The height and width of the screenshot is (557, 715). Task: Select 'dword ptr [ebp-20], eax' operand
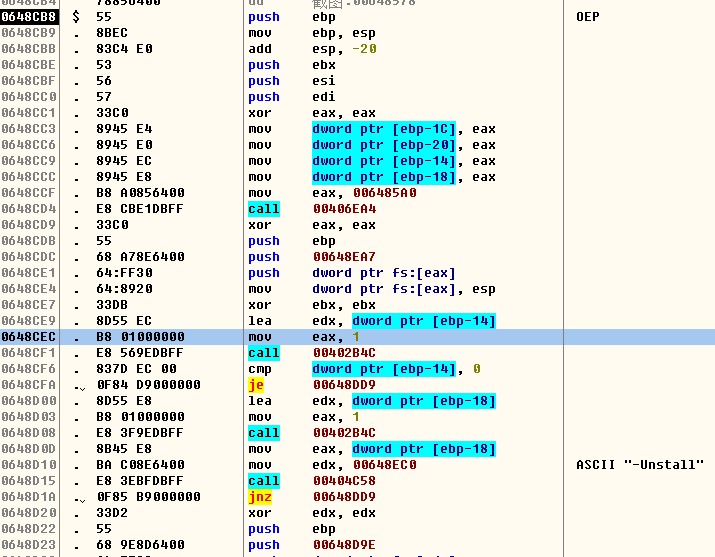[x=404, y=145]
